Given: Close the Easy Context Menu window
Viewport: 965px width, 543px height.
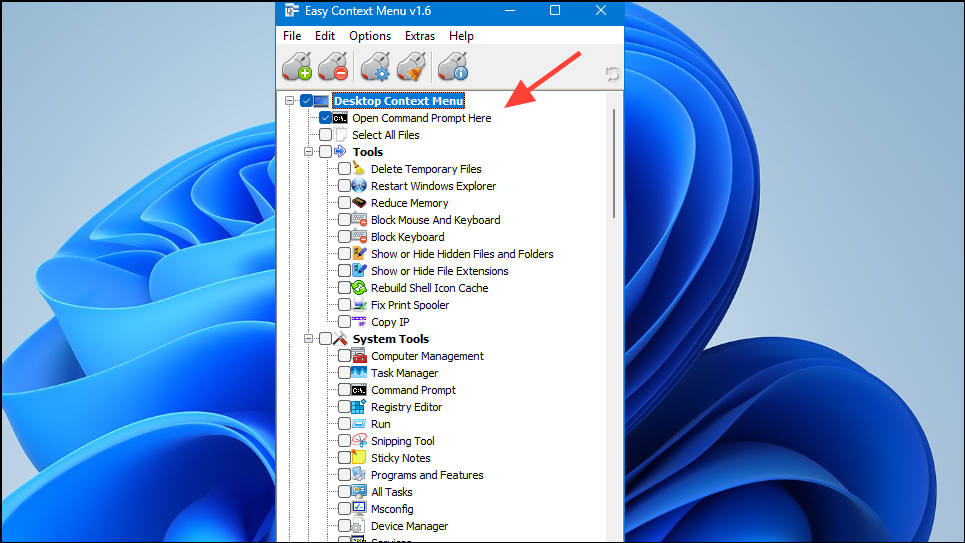Looking at the screenshot, I should (601, 10).
